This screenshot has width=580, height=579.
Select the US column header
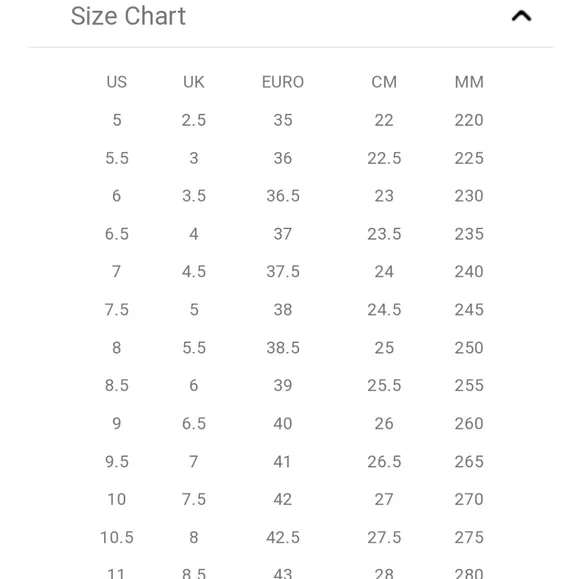click(117, 82)
